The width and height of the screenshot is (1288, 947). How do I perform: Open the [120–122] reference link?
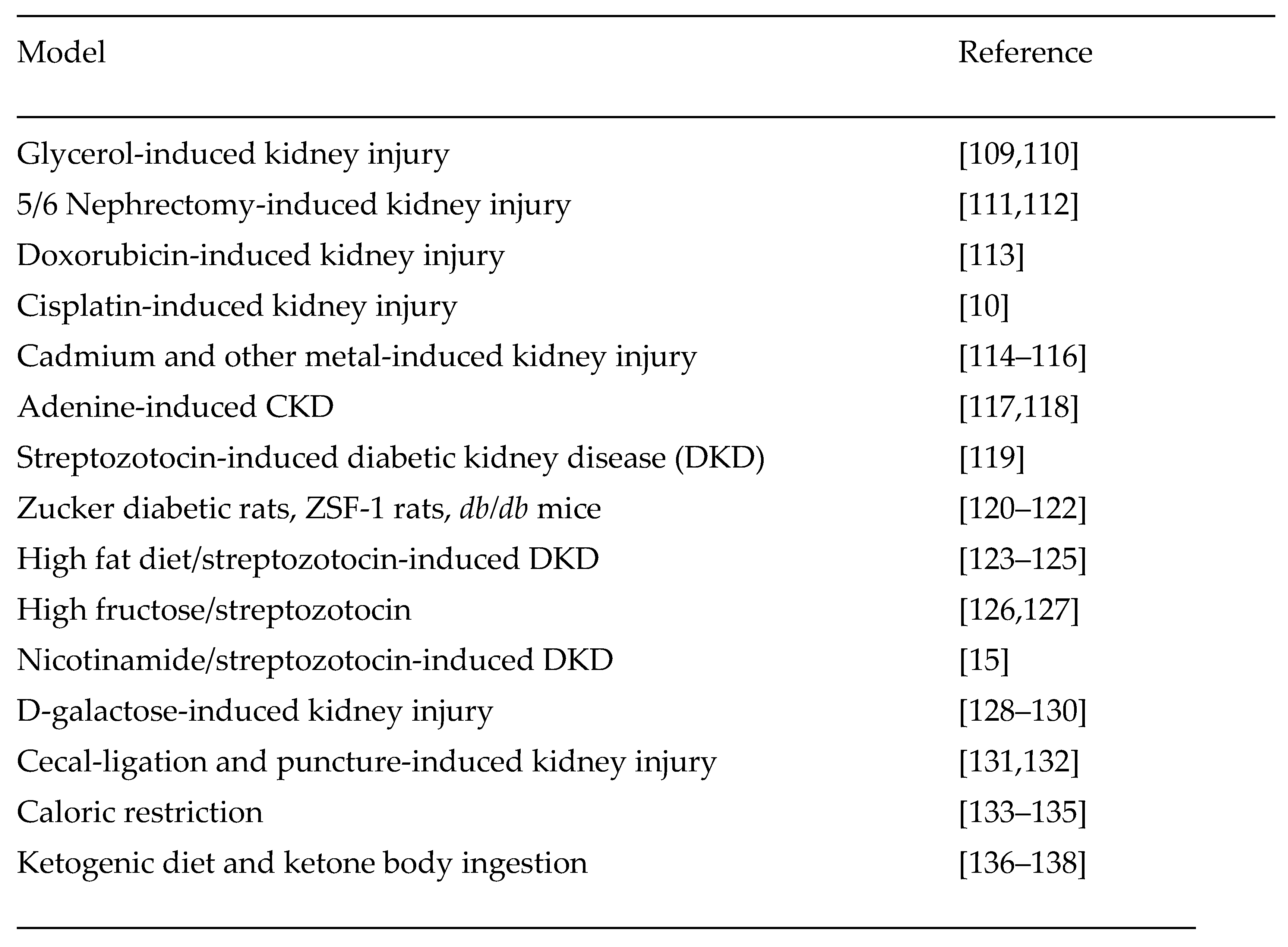(1022, 509)
